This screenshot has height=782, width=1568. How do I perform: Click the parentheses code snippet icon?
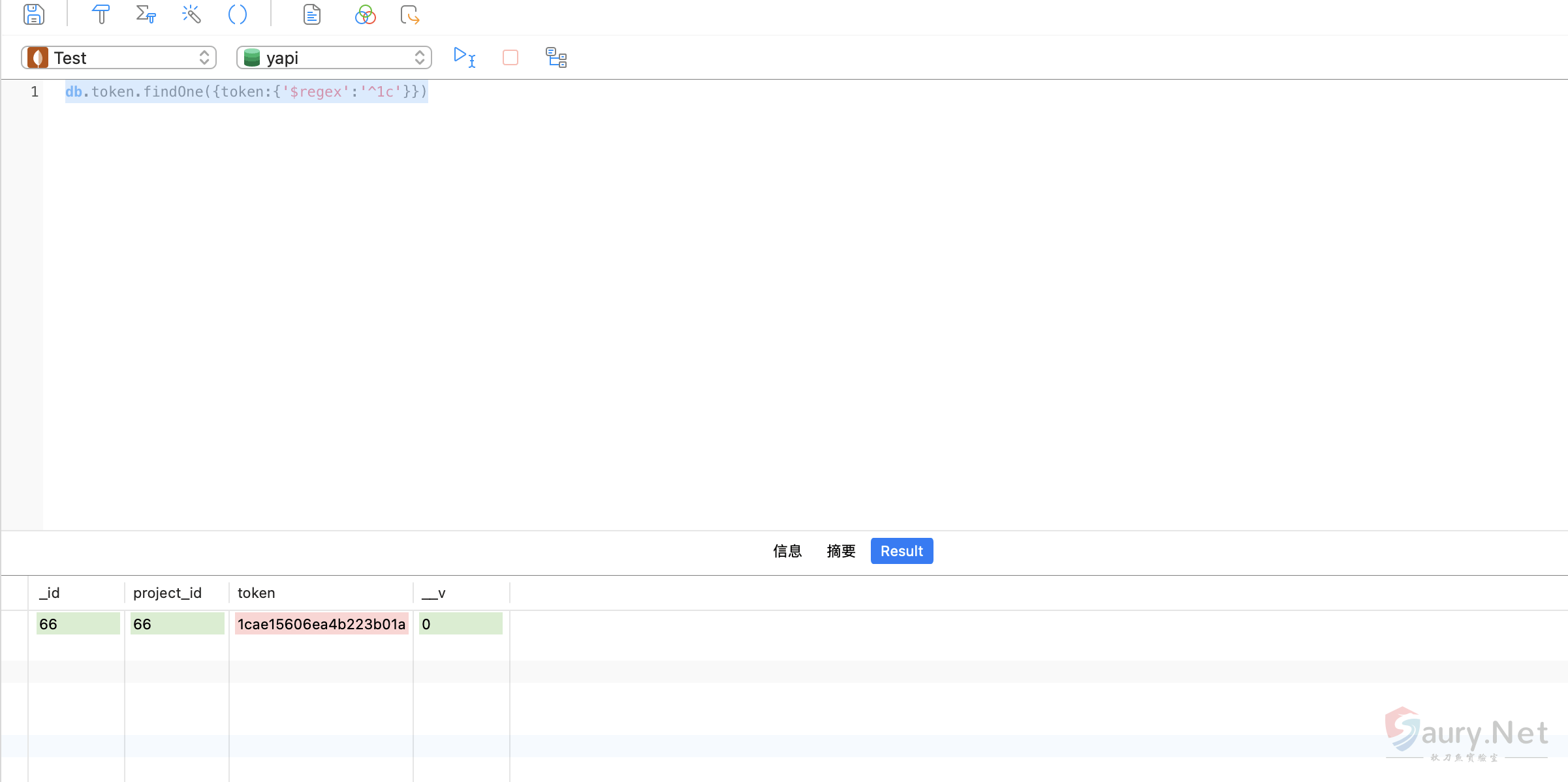tap(238, 14)
